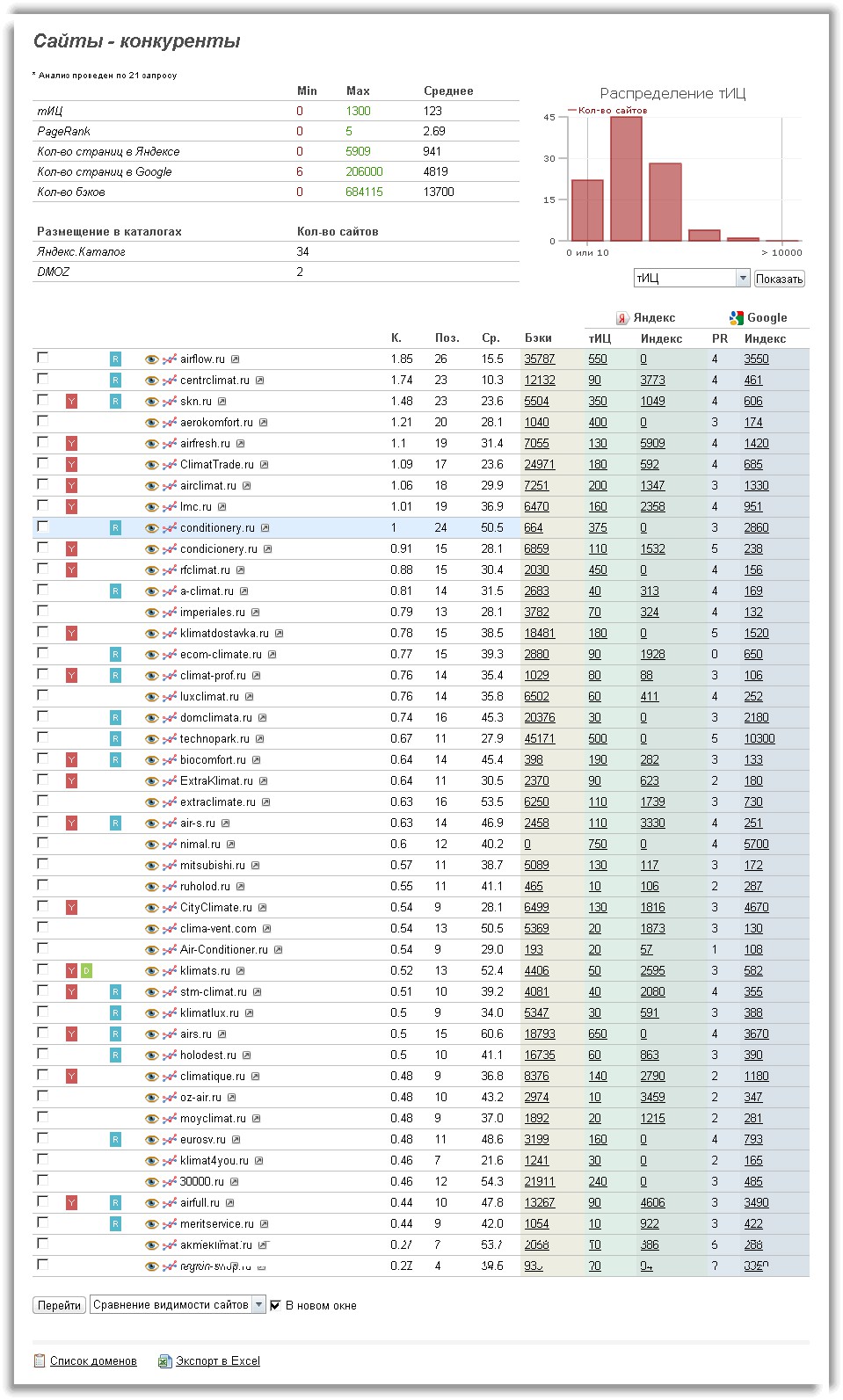Click domain name meritservice.ru

217,1224
